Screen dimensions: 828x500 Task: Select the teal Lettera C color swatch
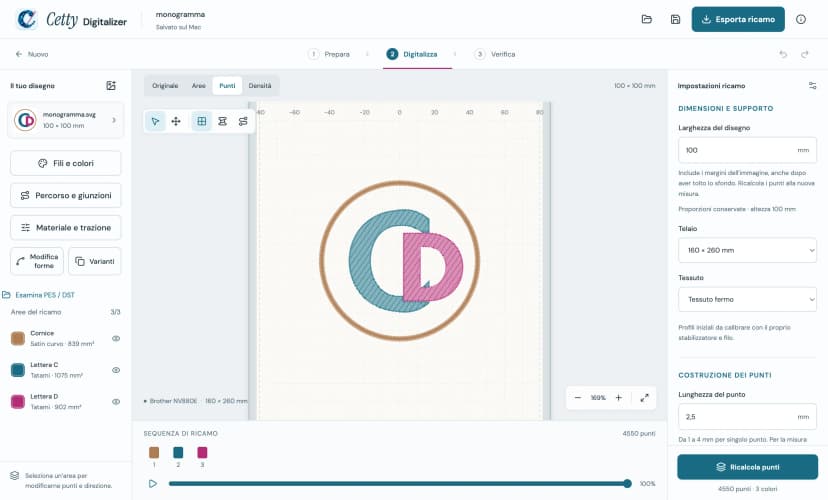[x=18, y=370]
